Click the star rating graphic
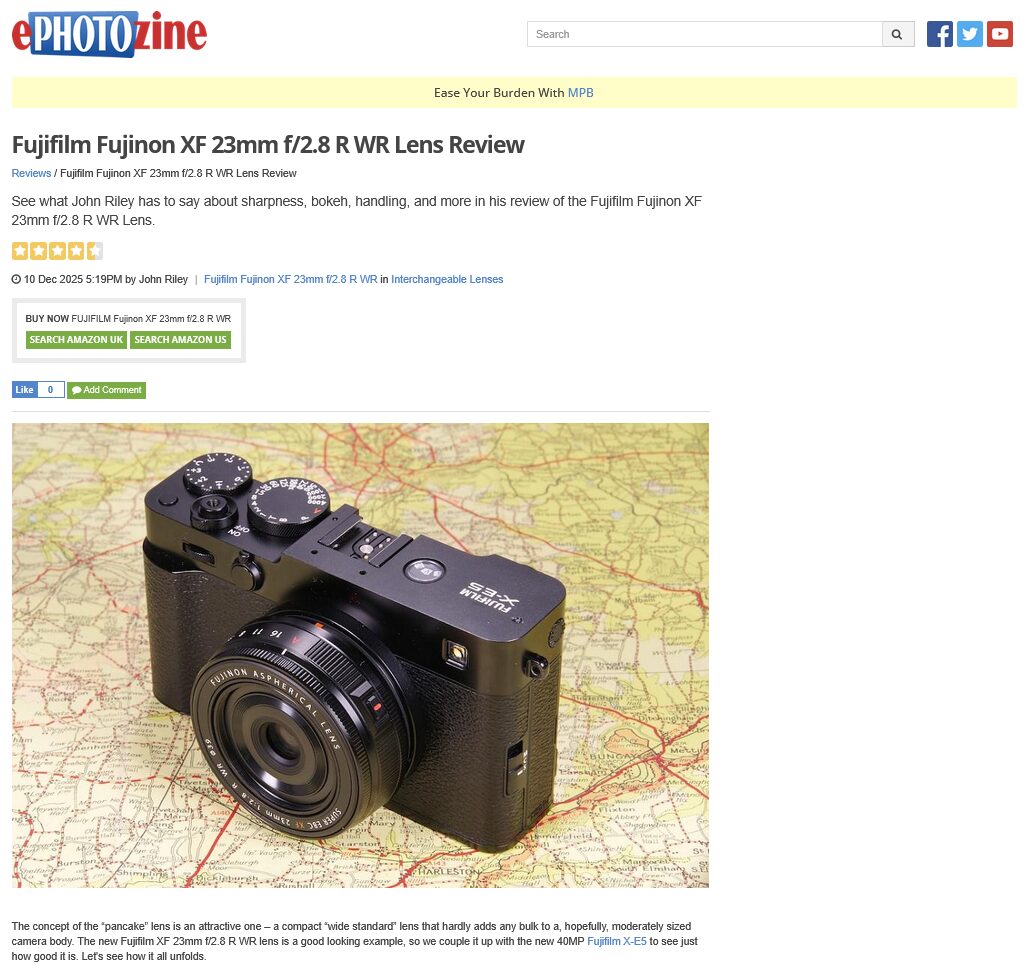The width and height of the screenshot is (1027, 971). [x=57, y=251]
